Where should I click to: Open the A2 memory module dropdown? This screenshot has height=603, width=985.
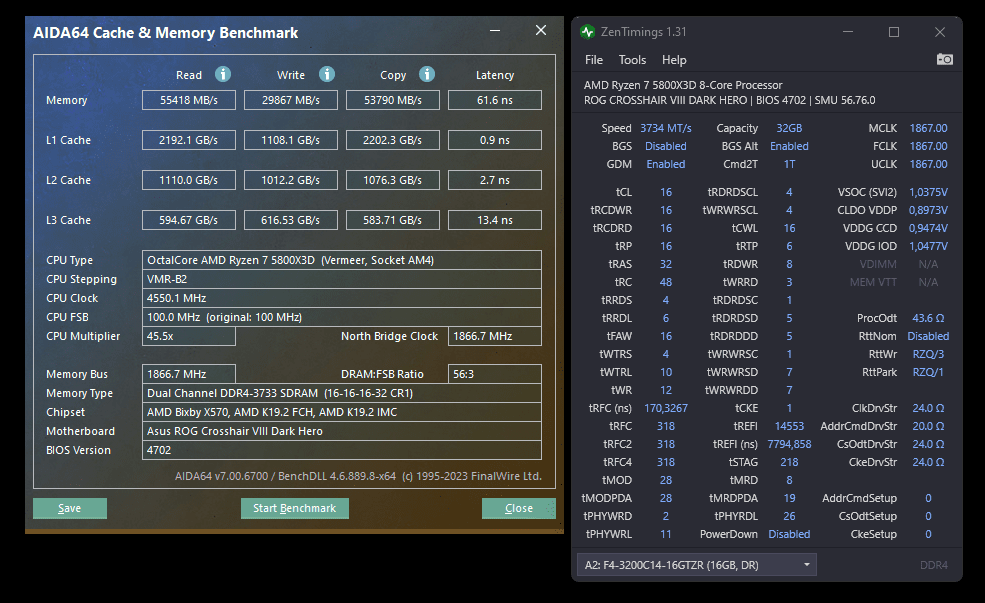(697, 565)
